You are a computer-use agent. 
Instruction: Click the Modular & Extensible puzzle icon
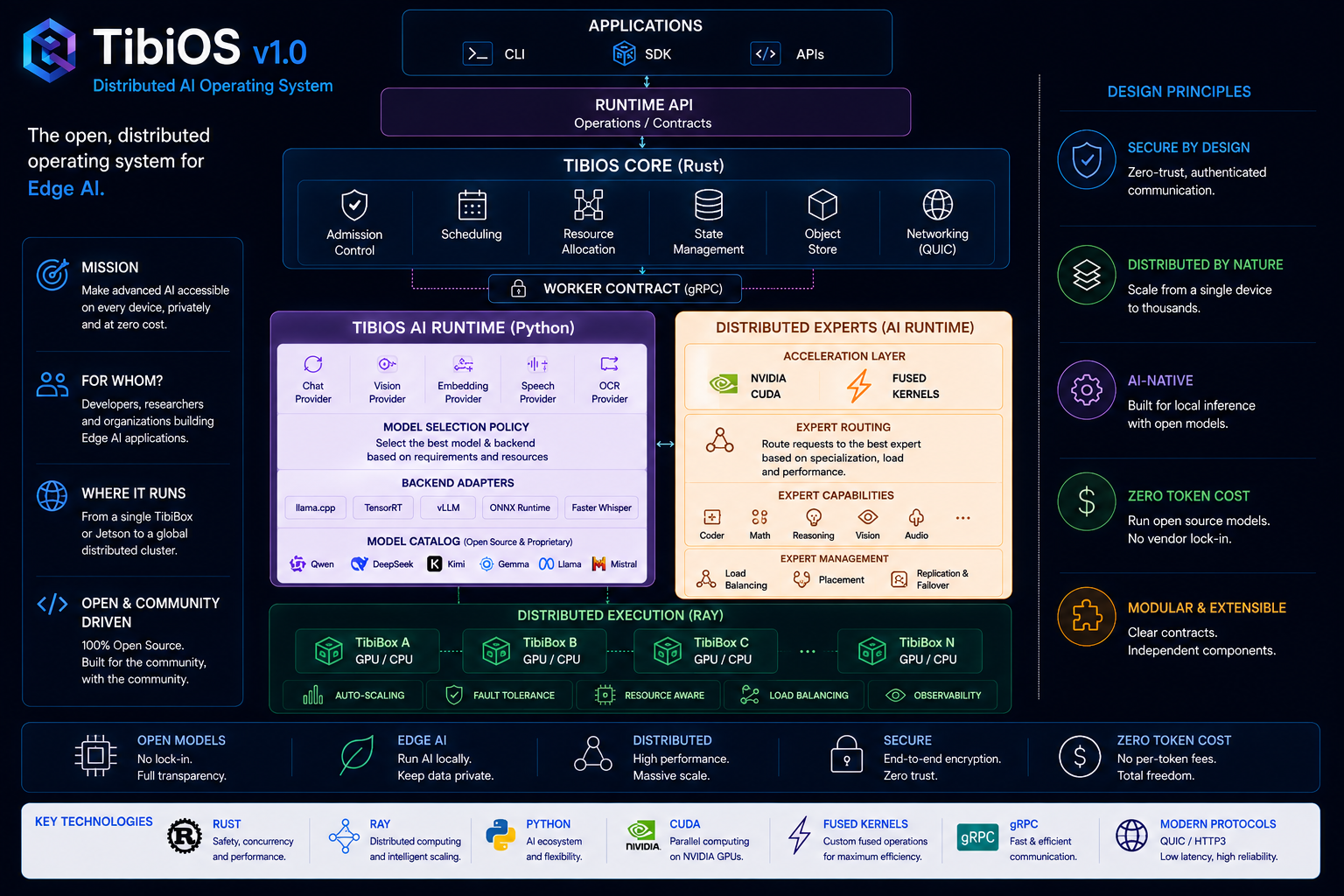coord(1087,617)
